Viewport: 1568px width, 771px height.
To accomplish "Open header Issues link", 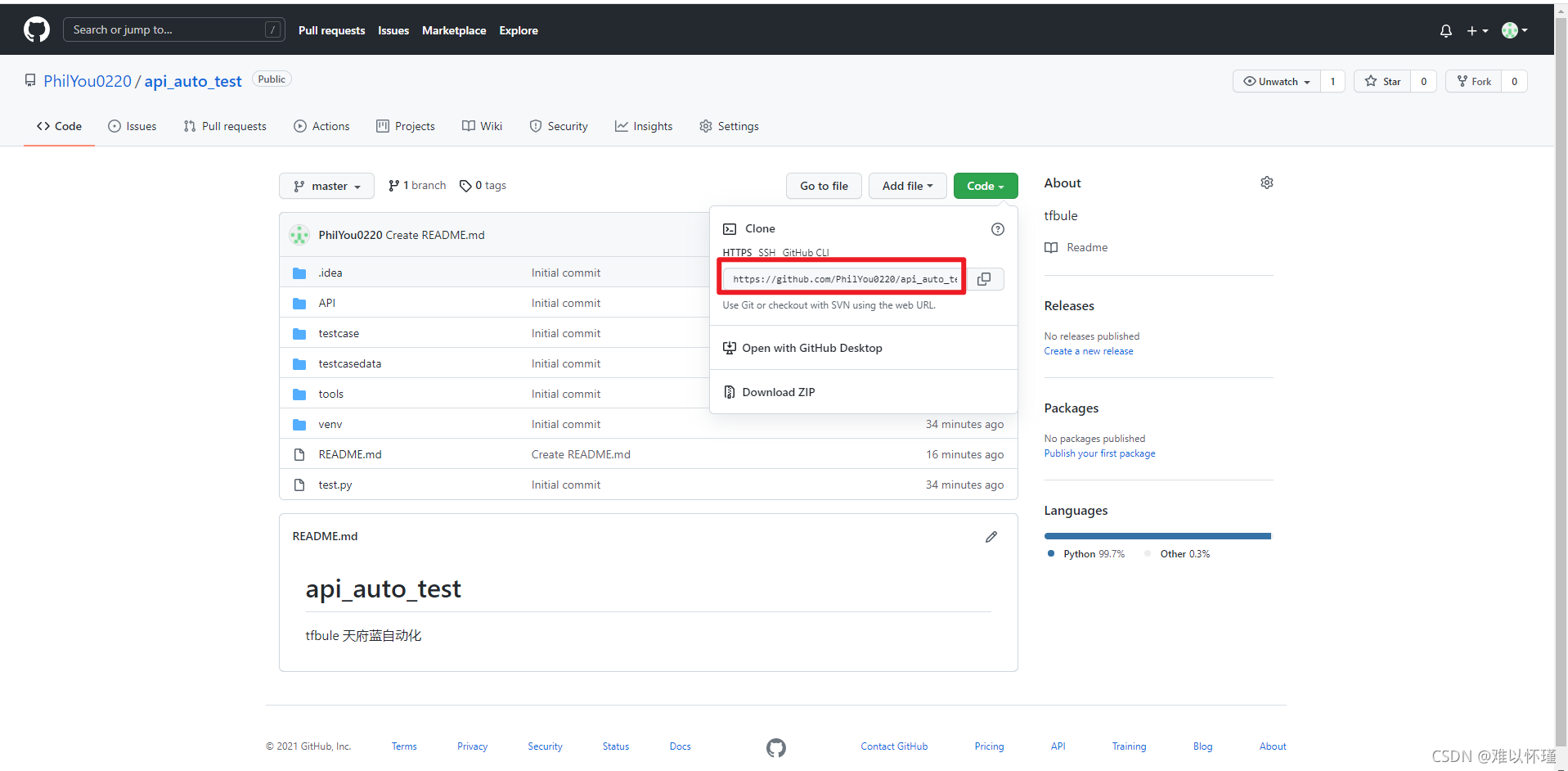I will pyautogui.click(x=393, y=30).
